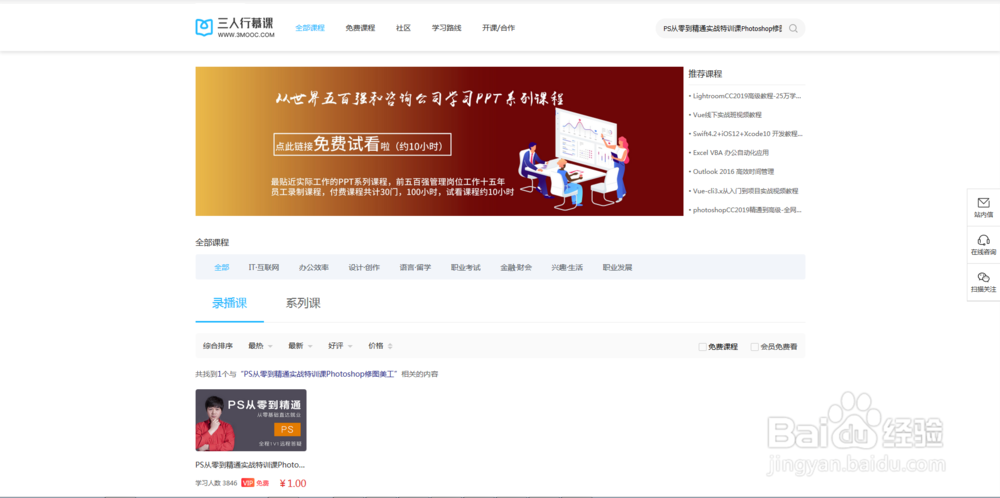Click the 学习人数 3846 text

pos(216,483)
